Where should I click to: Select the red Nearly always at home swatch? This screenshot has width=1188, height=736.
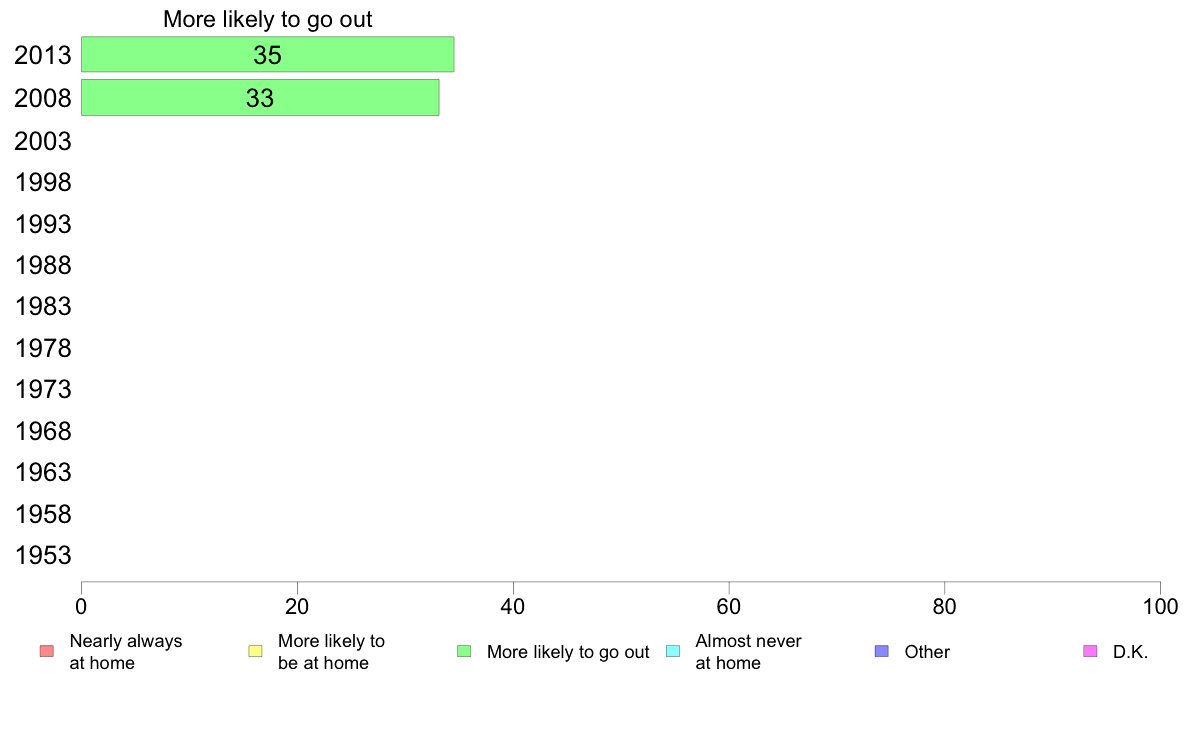tap(47, 651)
